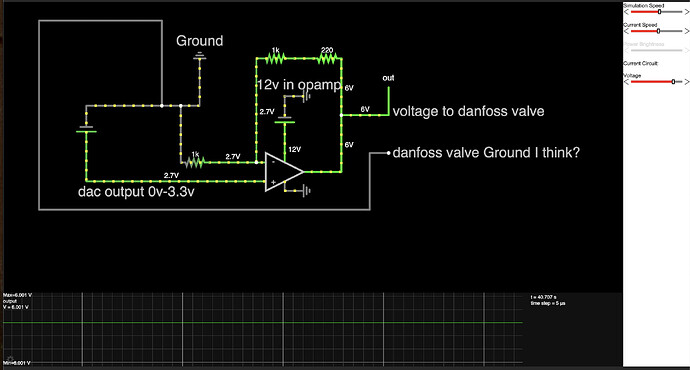Viewport: 690px width, 370px height.
Task: Click the ground symbol under Ground label
Action: (x=200, y=56)
